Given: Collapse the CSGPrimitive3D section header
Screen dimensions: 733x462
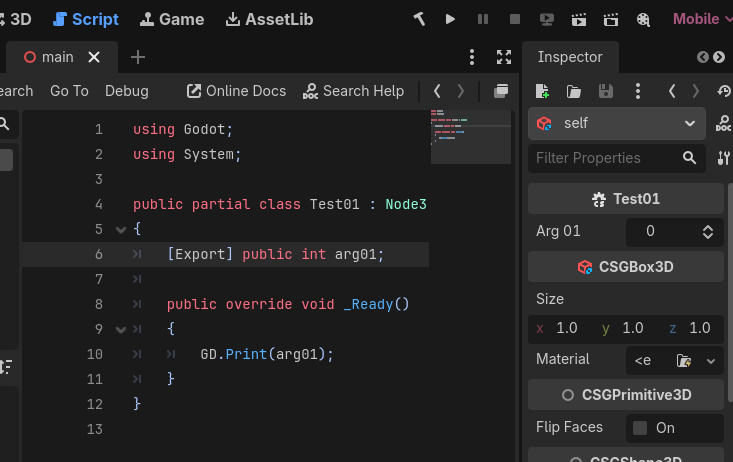Looking at the screenshot, I should tap(625, 395).
